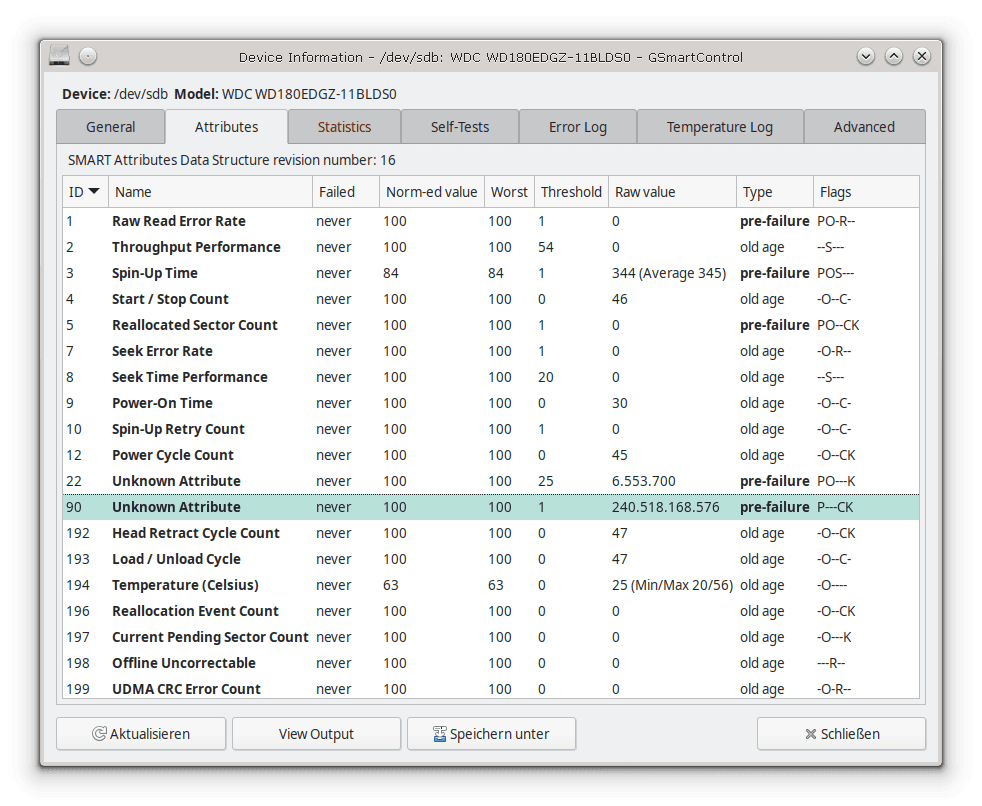
Task: Click the POS--- flags cell
Action: pos(835,273)
